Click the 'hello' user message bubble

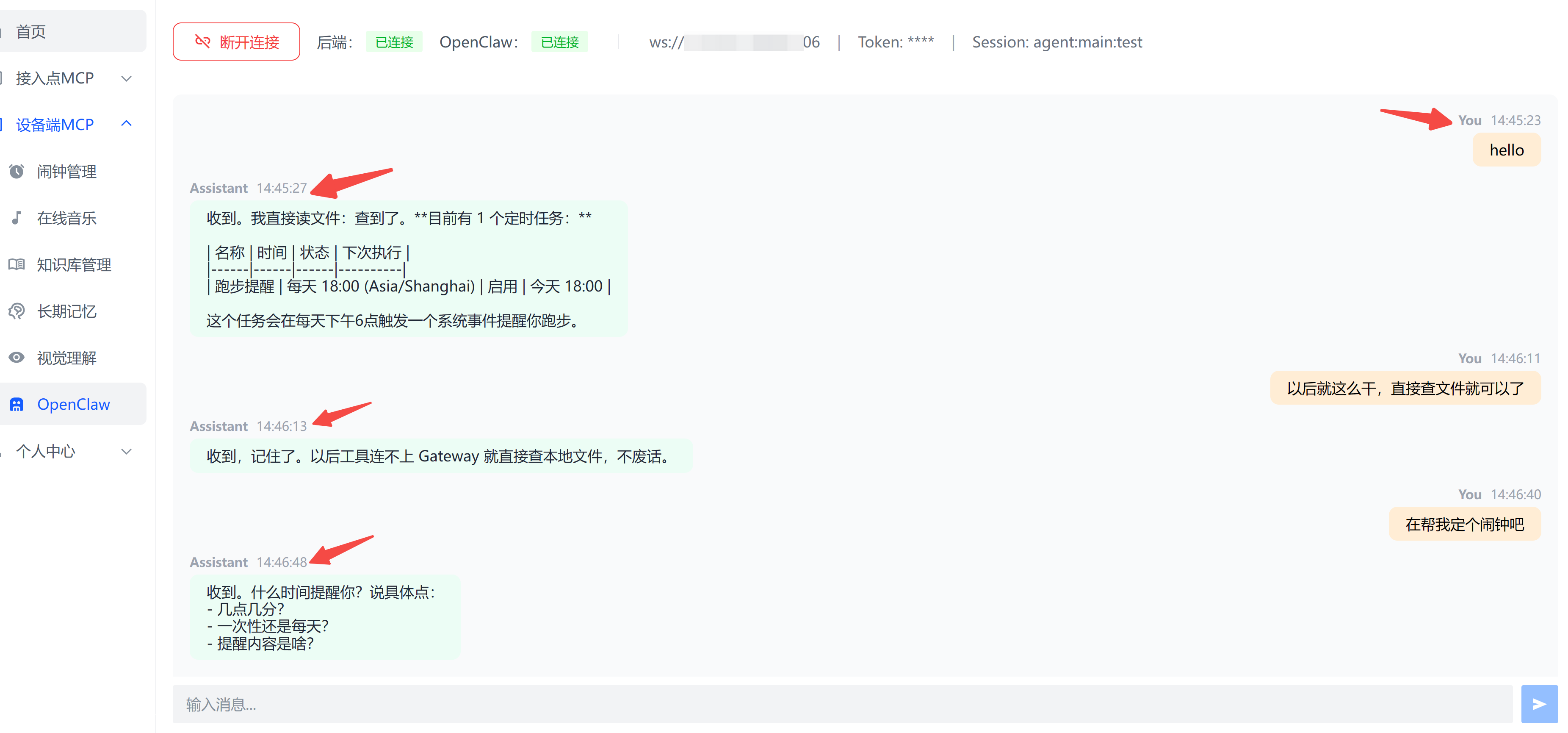pos(1507,150)
